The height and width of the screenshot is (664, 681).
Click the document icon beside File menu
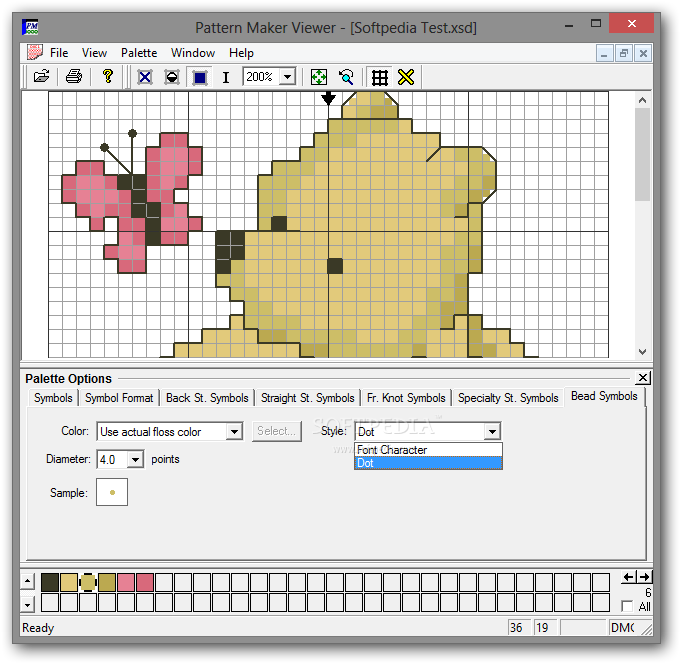pyautogui.click(x=35, y=53)
